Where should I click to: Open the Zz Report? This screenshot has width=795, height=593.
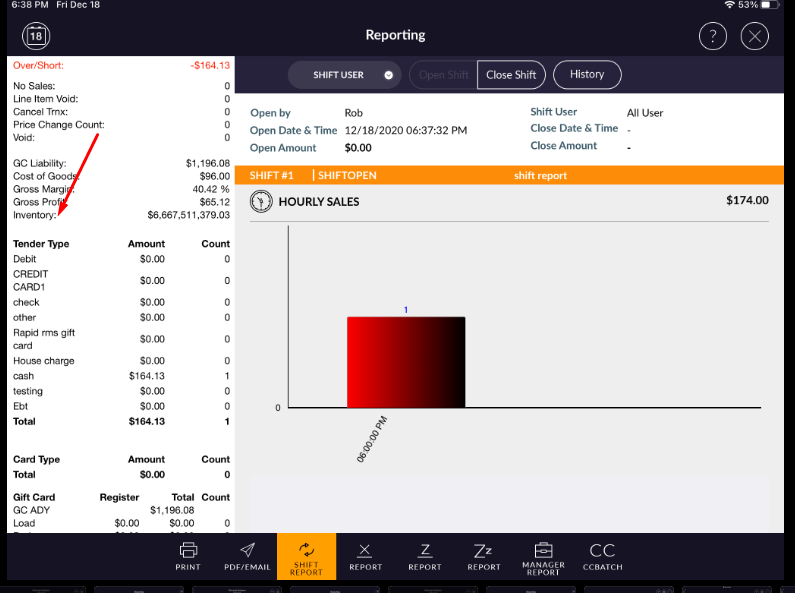click(x=484, y=556)
